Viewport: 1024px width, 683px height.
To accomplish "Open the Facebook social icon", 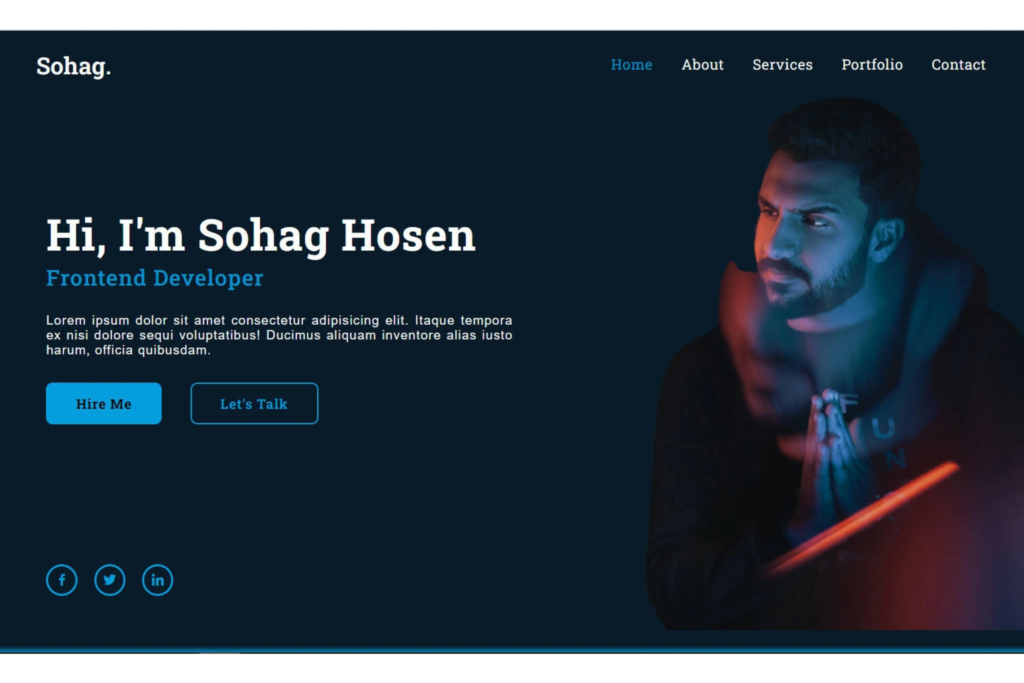I will (61, 580).
